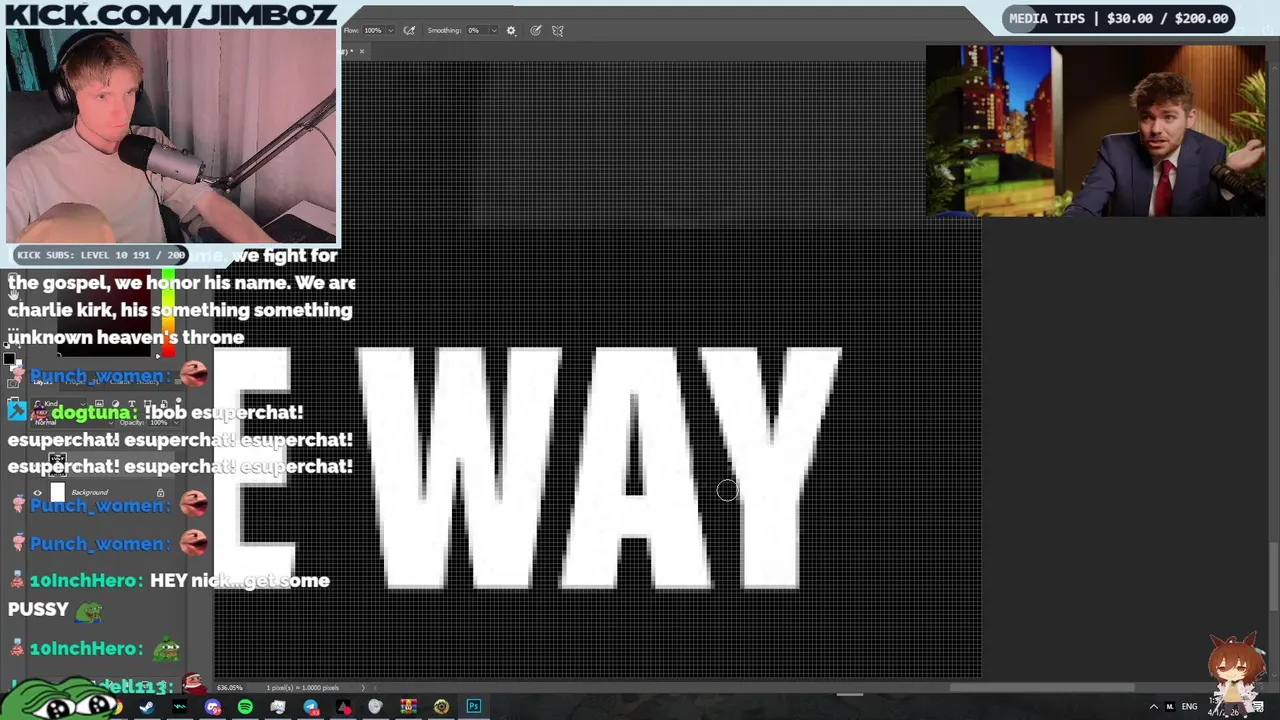Switch to Photoshop on the taskbar
The image size is (1280, 720).
(474, 707)
